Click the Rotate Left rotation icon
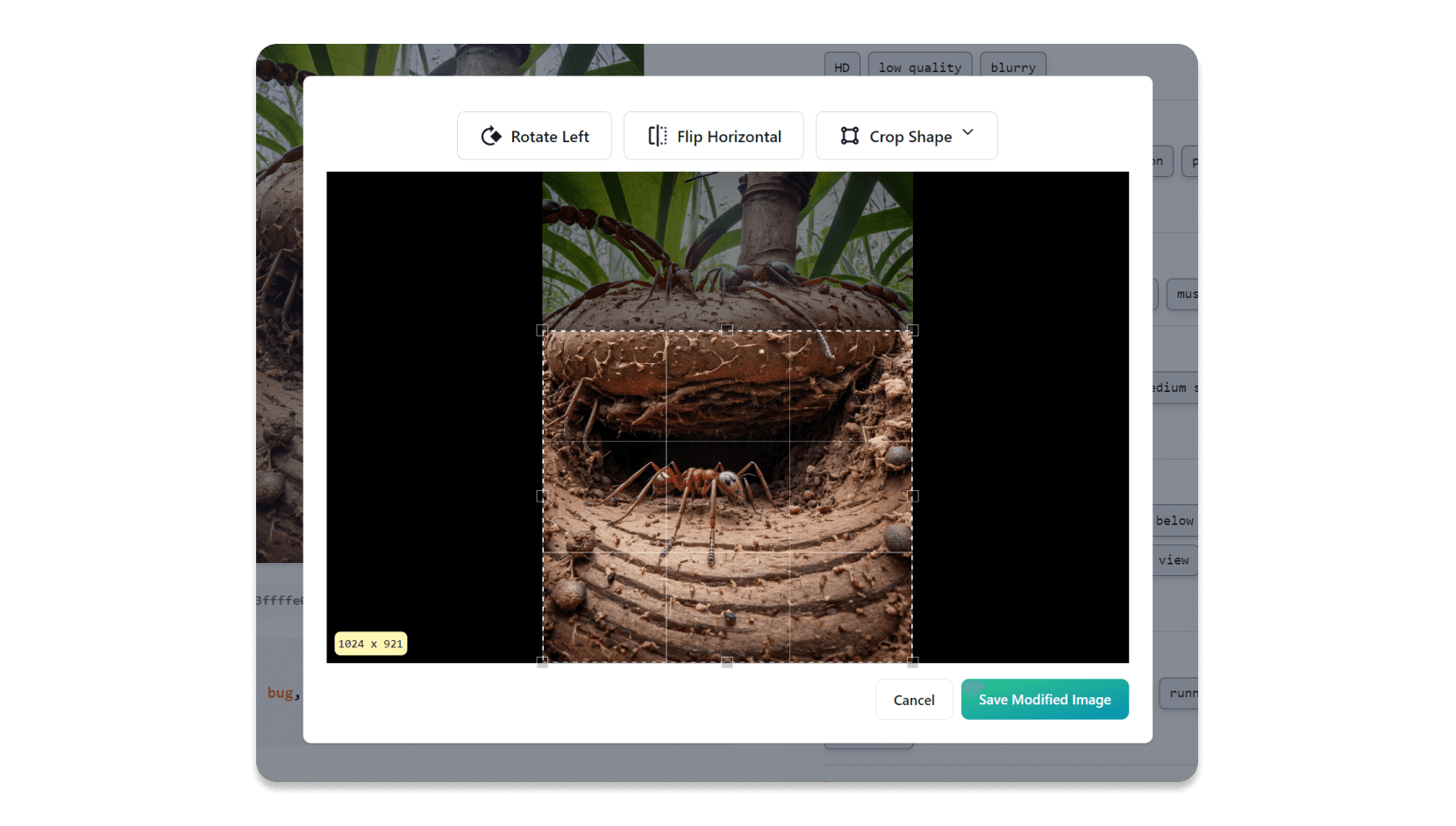The width and height of the screenshot is (1456, 826). pyautogui.click(x=491, y=136)
